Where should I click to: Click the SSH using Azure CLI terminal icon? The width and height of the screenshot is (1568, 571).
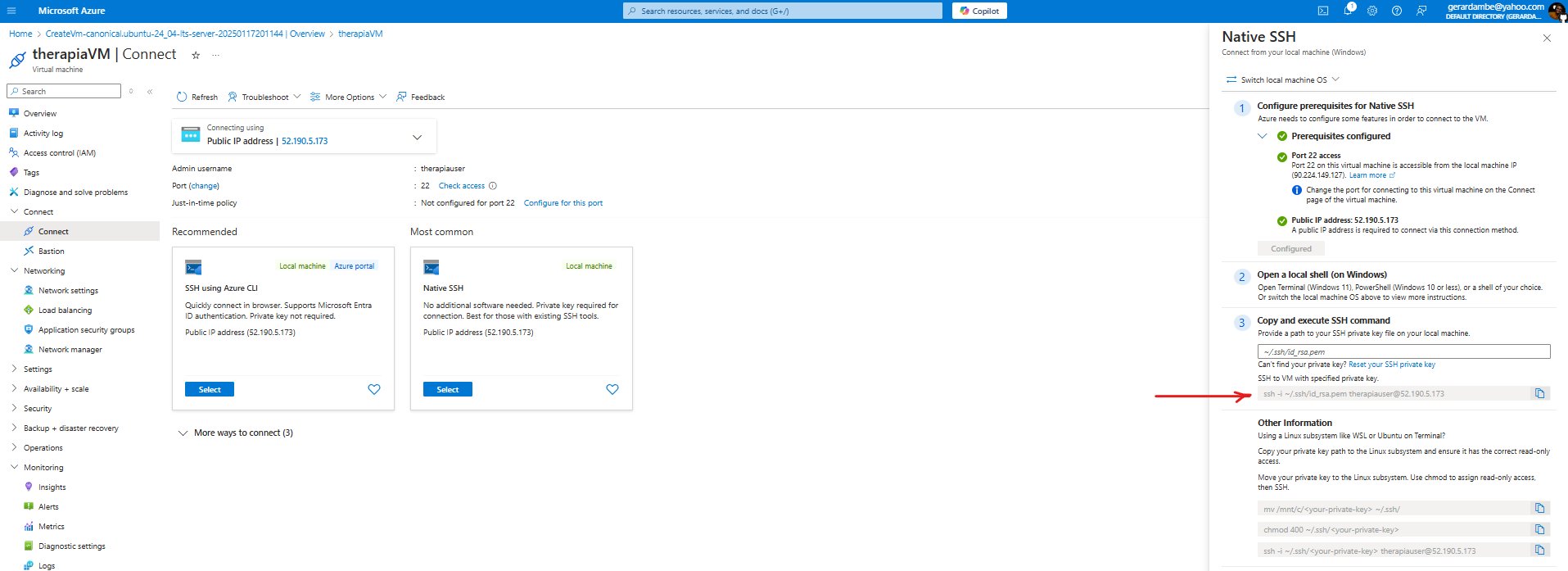193,267
